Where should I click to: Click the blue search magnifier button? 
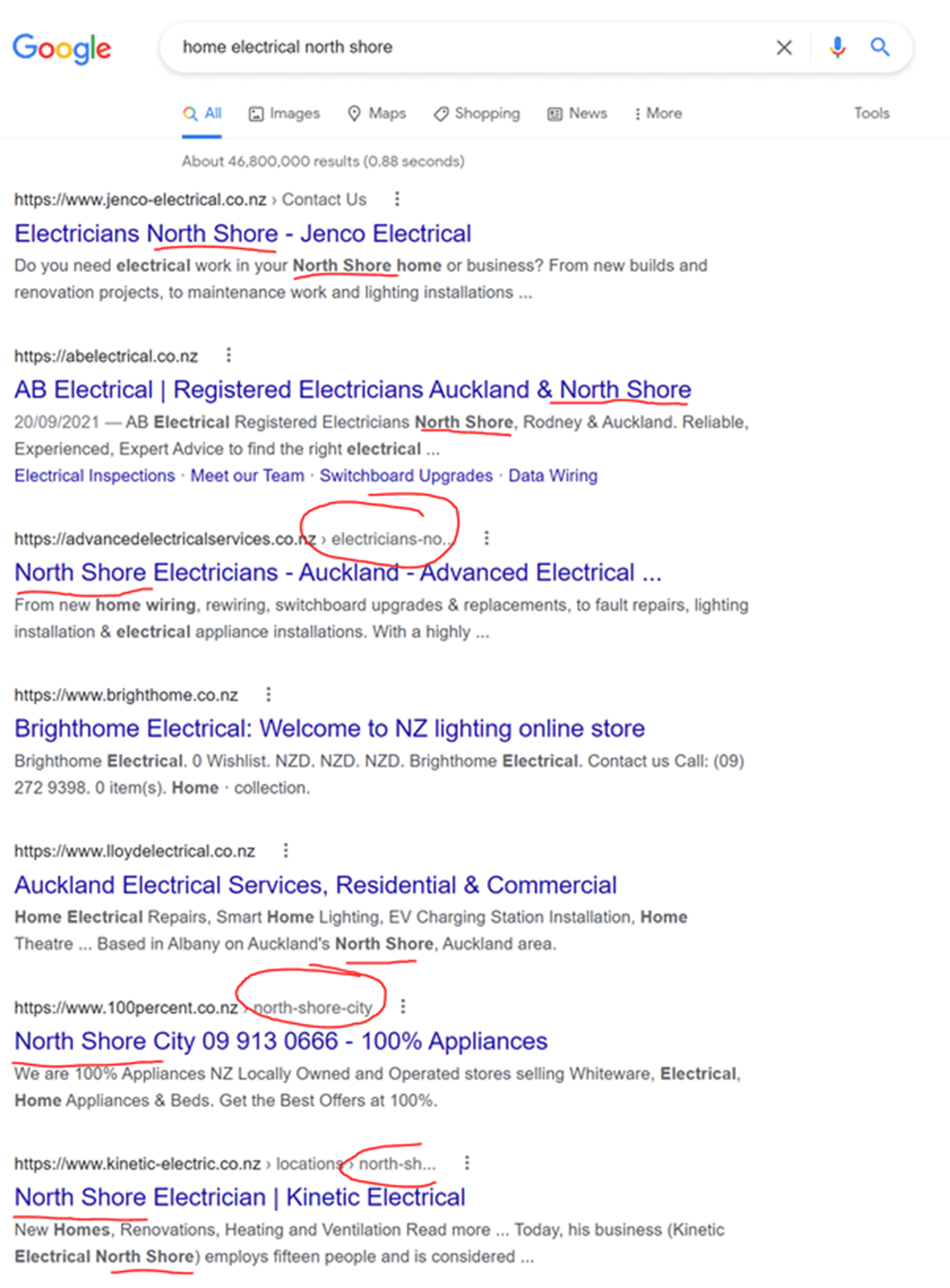[880, 47]
